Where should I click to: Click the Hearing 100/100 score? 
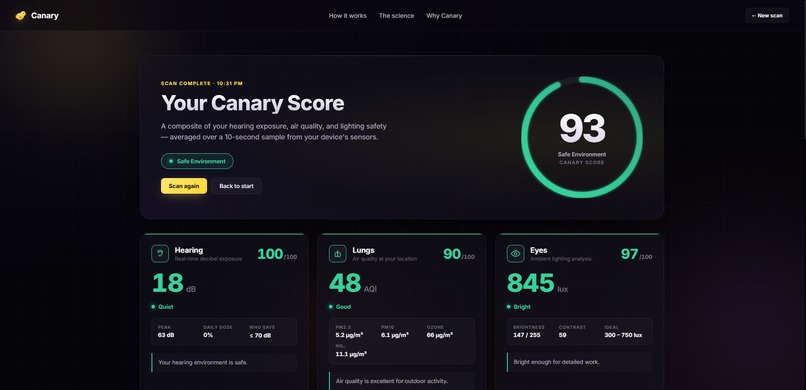tap(277, 254)
